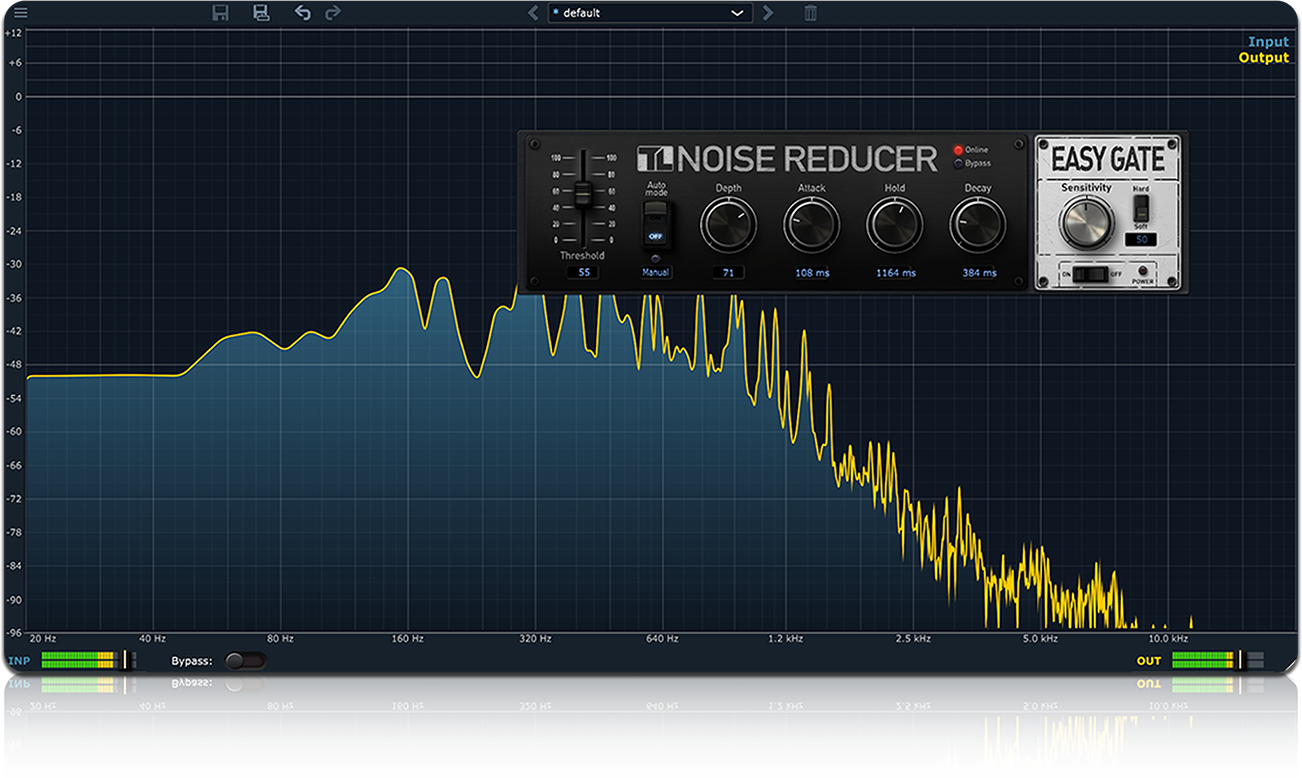Click the 1.2 kHz frequency axis label
This screenshot has width=1302, height=778.
[786, 638]
